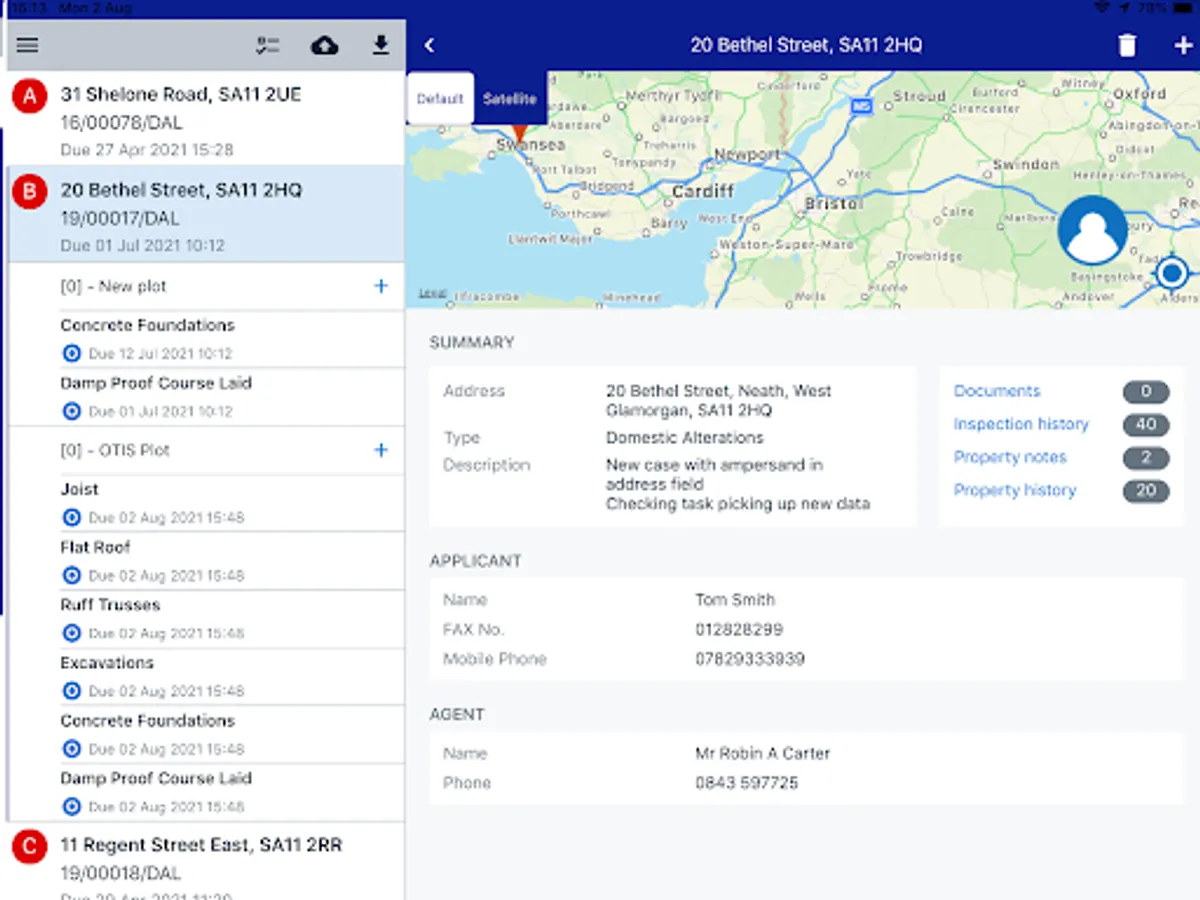The height and width of the screenshot is (900, 1200).
Task: Tap the header title 20 Bethel Street, SA11 2HQ
Action: pos(806,45)
